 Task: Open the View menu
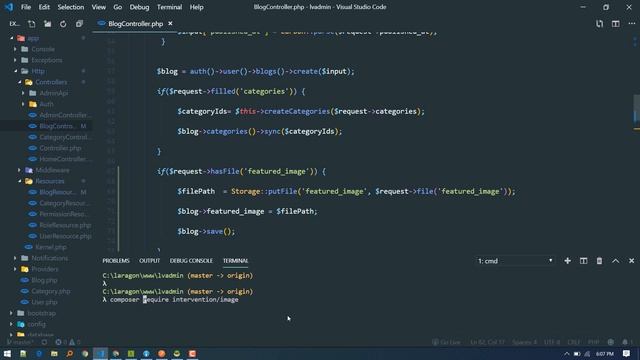(x=98, y=7)
